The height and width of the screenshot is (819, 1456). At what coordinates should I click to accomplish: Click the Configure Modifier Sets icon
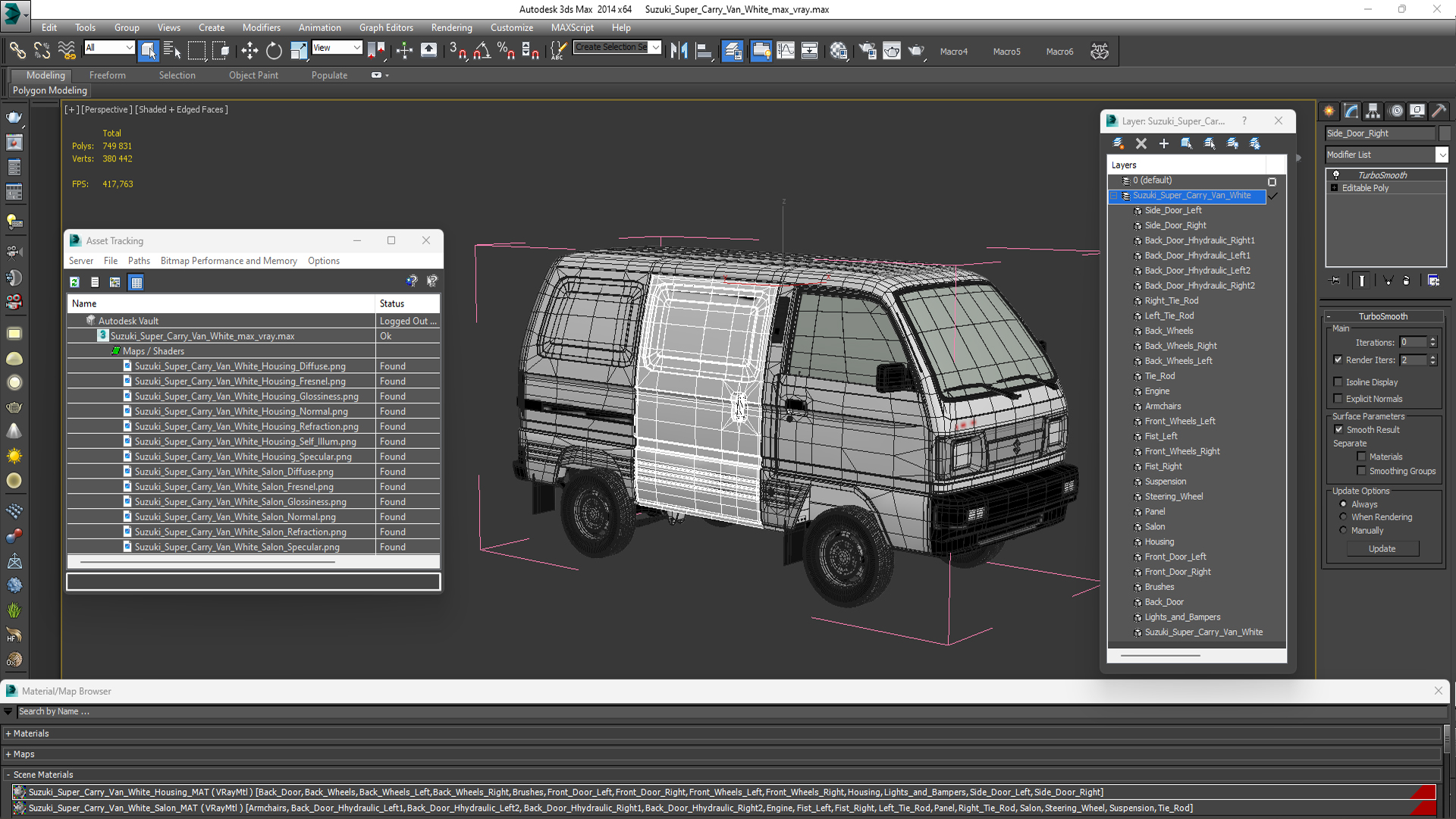click(1433, 281)
